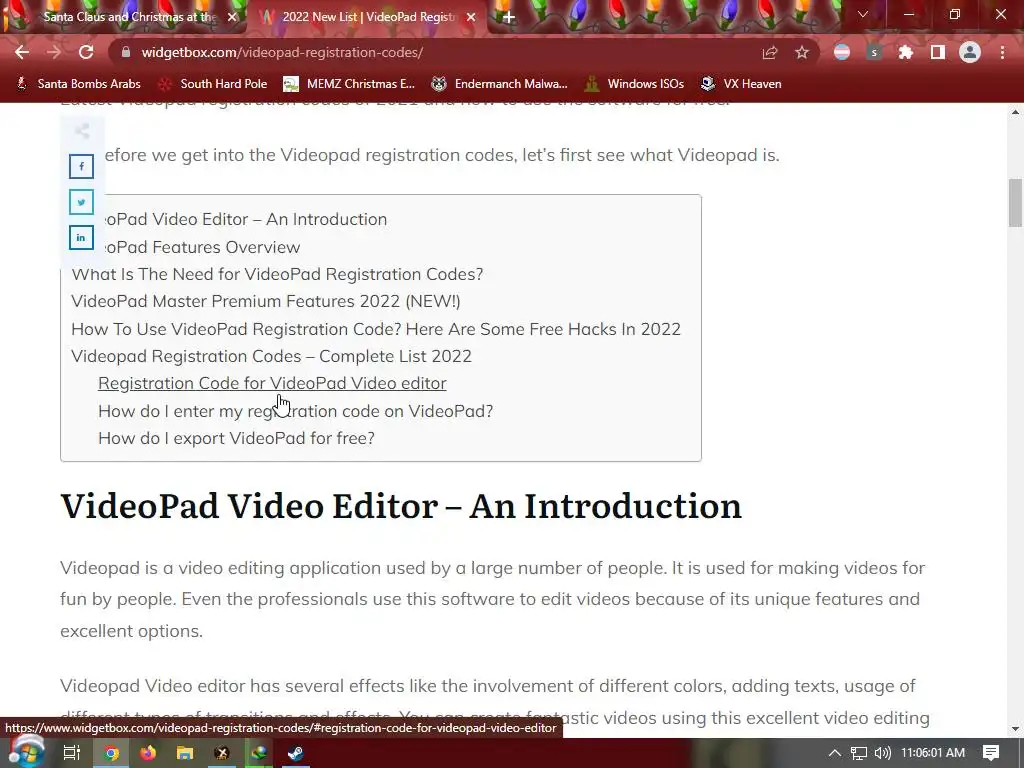Open the Windows Start button
This screenshot has height=768, width=1024.
26,752
